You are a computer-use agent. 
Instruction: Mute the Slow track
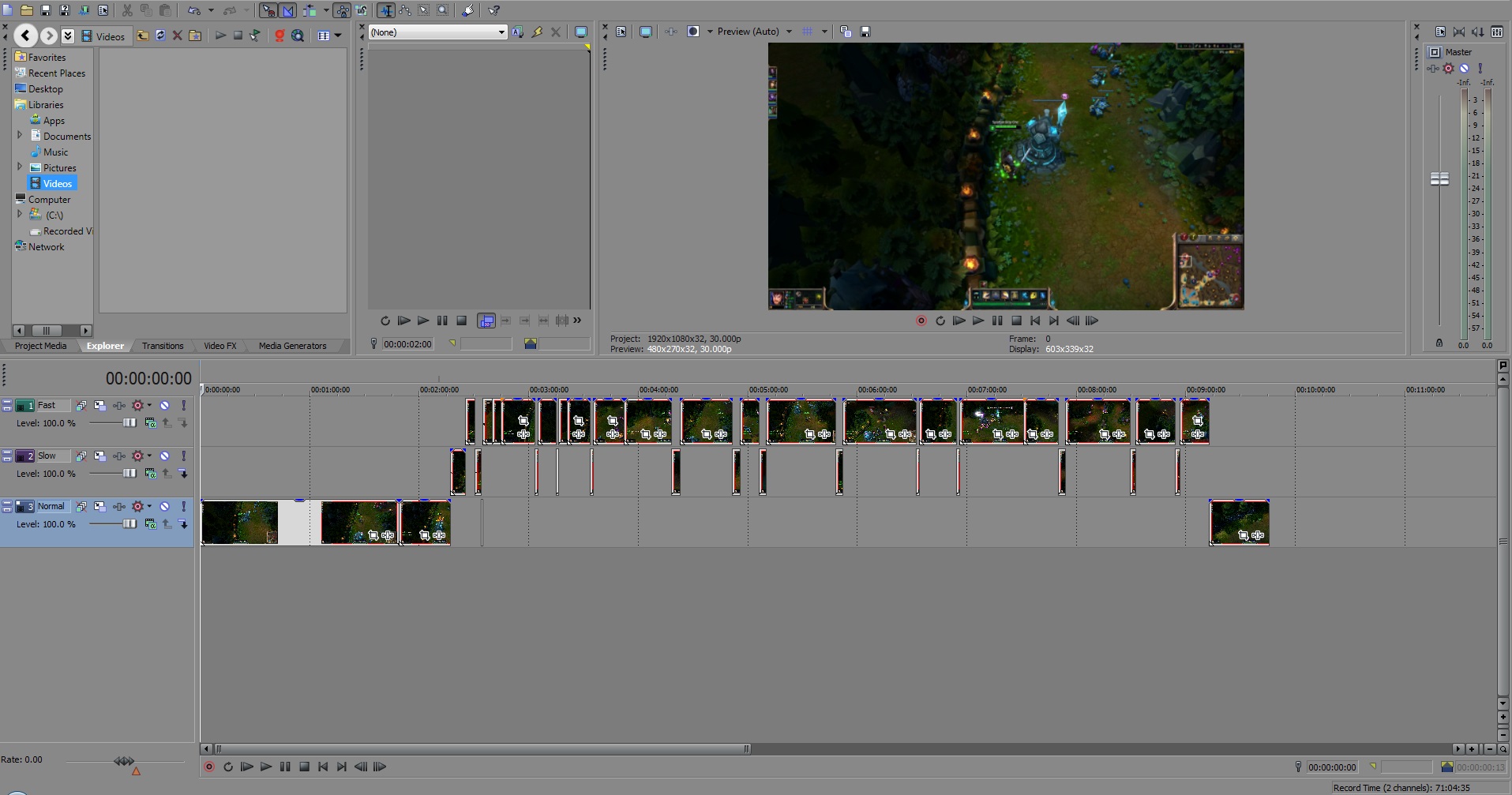tap(164, 456)
